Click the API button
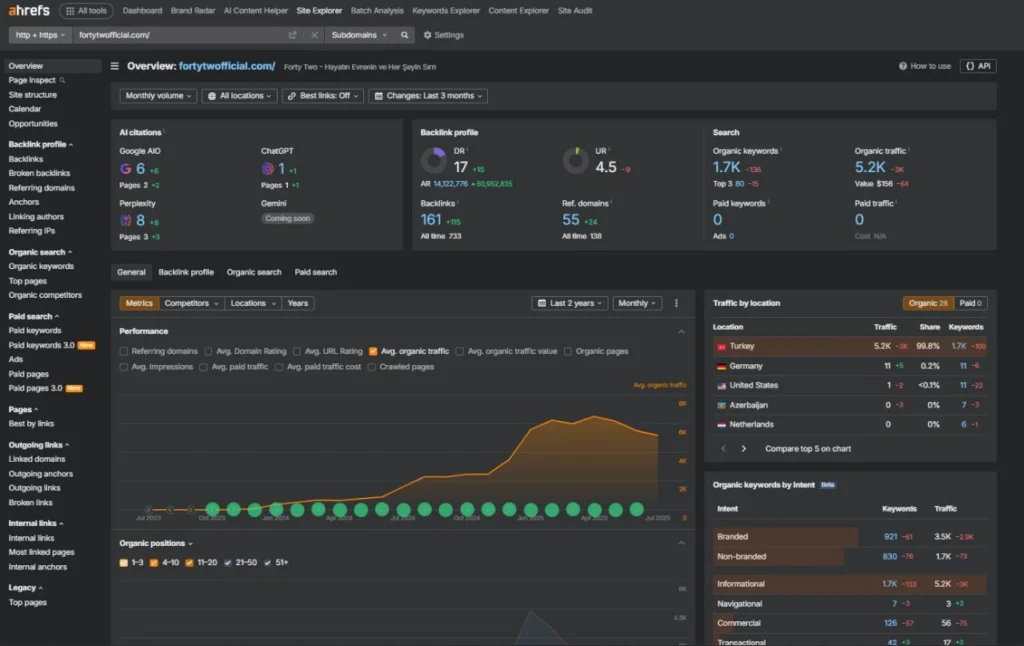Image resolution: width=1024 pixels, height=646 pixels. pos(978,66)
